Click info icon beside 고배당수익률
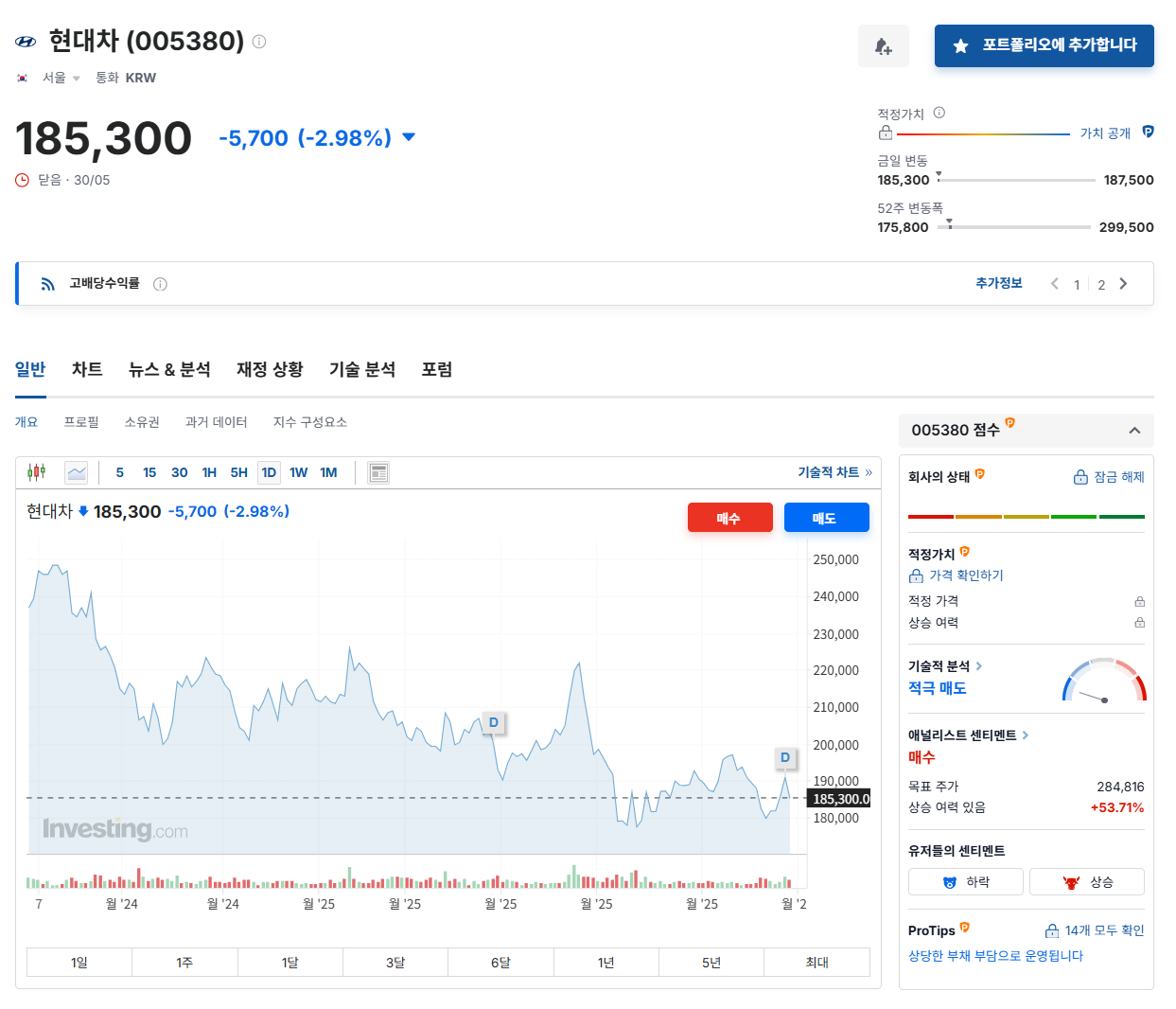The width and height of the screenshot is (1176, 1009). click(161, 284)
